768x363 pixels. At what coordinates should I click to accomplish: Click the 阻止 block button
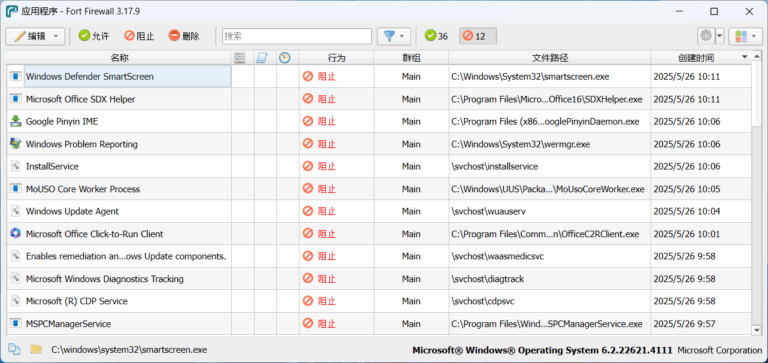click(139, 36)
